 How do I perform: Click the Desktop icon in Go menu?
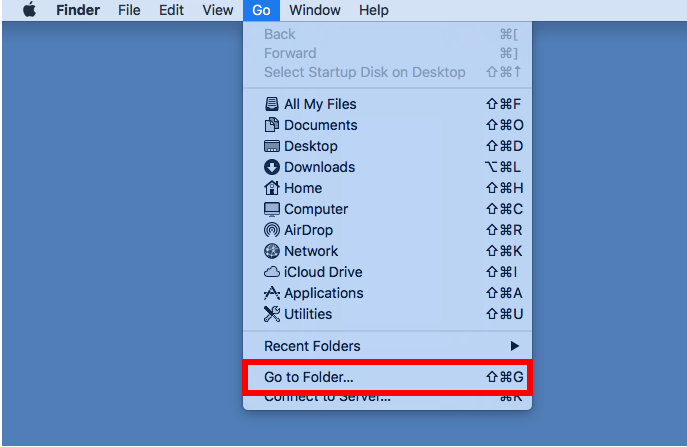click(272, 146)
